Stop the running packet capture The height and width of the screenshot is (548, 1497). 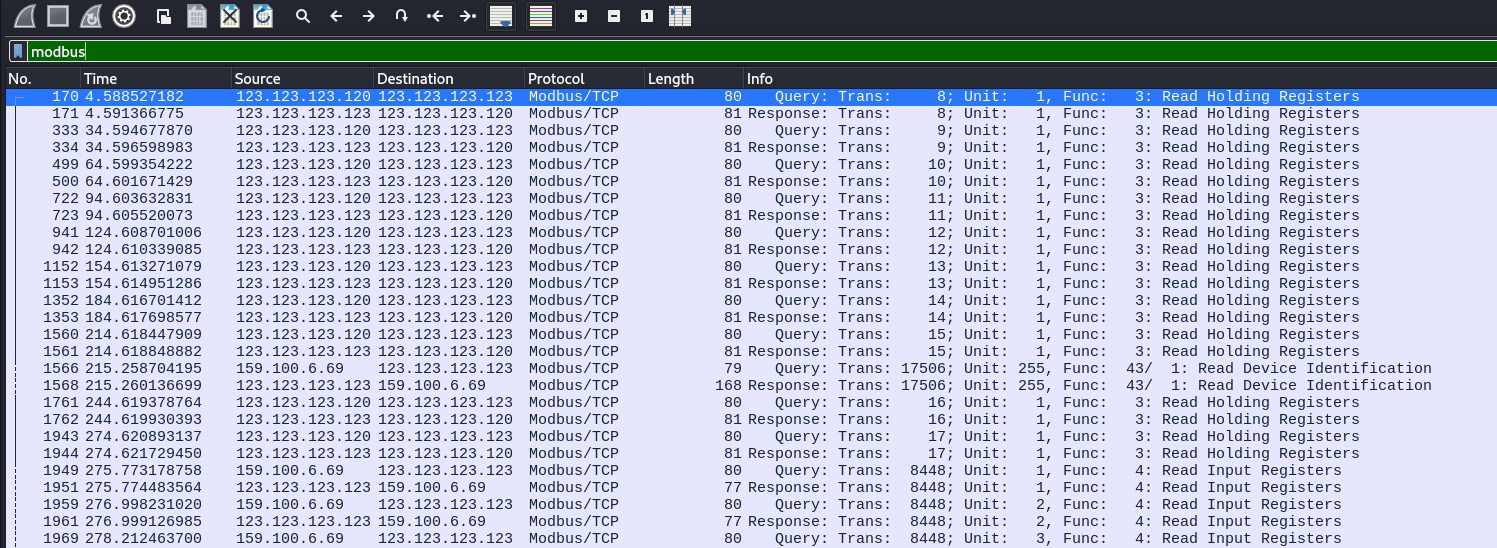point(58,16)
